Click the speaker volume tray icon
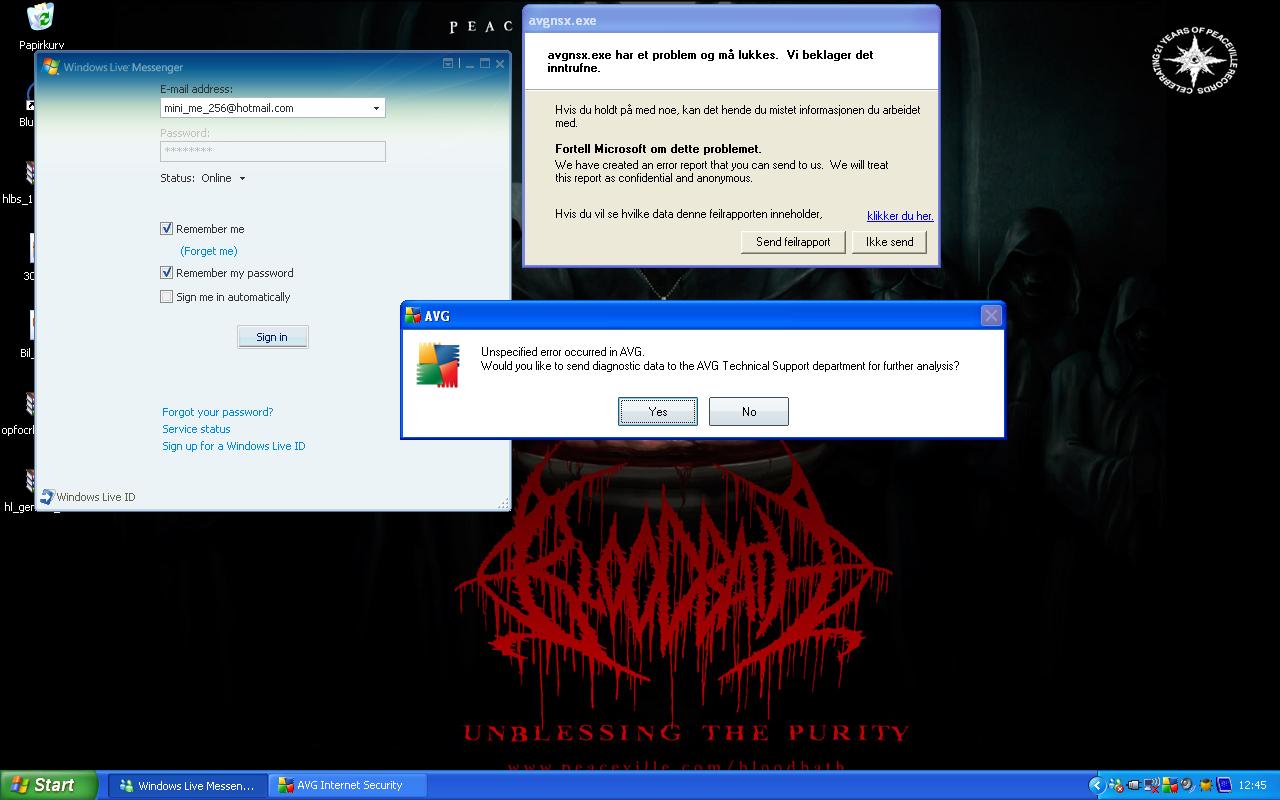Viewport: 1280px width, 800px height. point(1188,785)
